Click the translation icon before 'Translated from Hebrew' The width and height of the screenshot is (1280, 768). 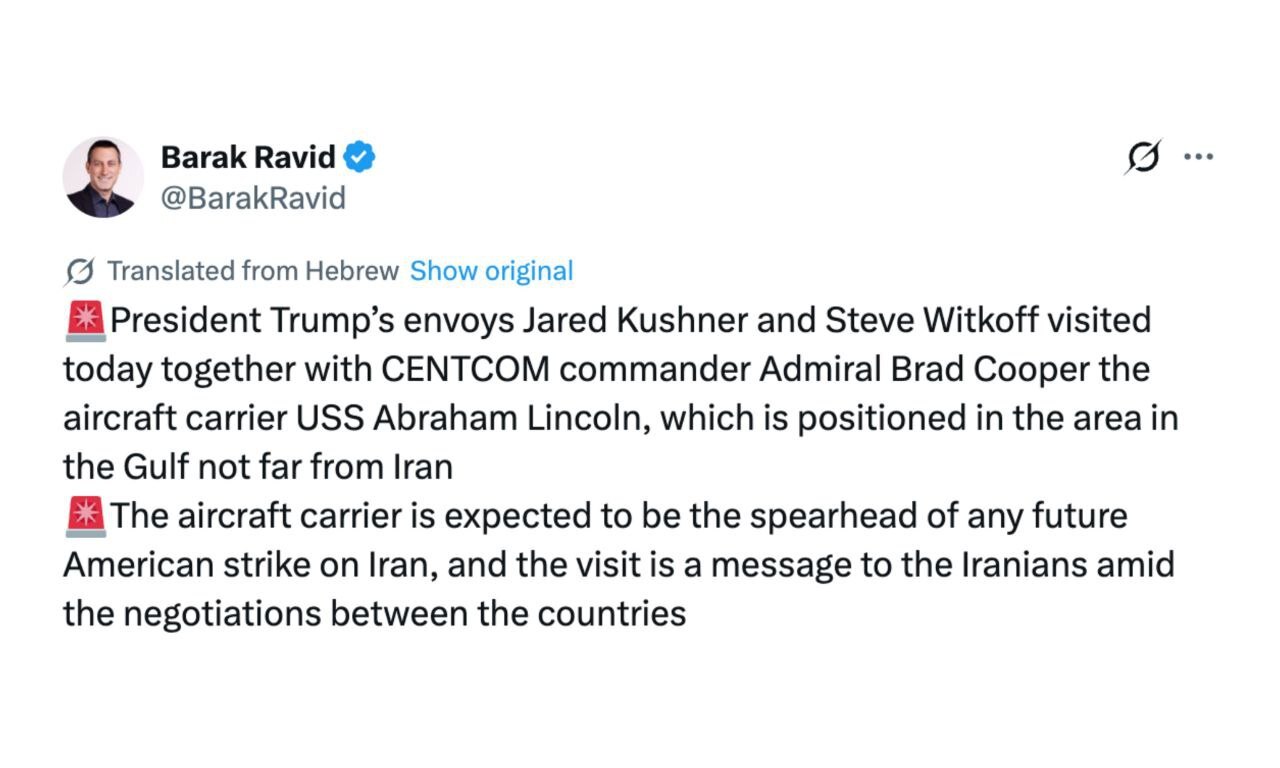[80, 271]
